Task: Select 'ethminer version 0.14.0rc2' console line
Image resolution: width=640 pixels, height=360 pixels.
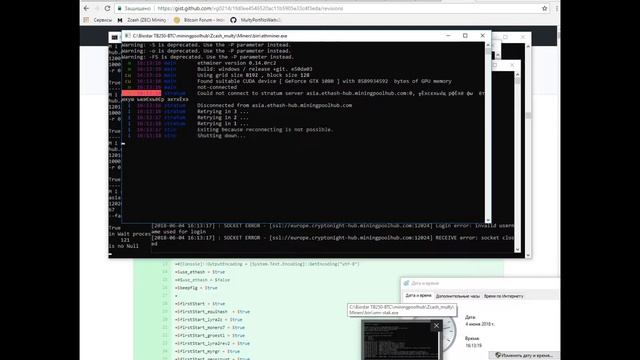Action: pos(236,63)
